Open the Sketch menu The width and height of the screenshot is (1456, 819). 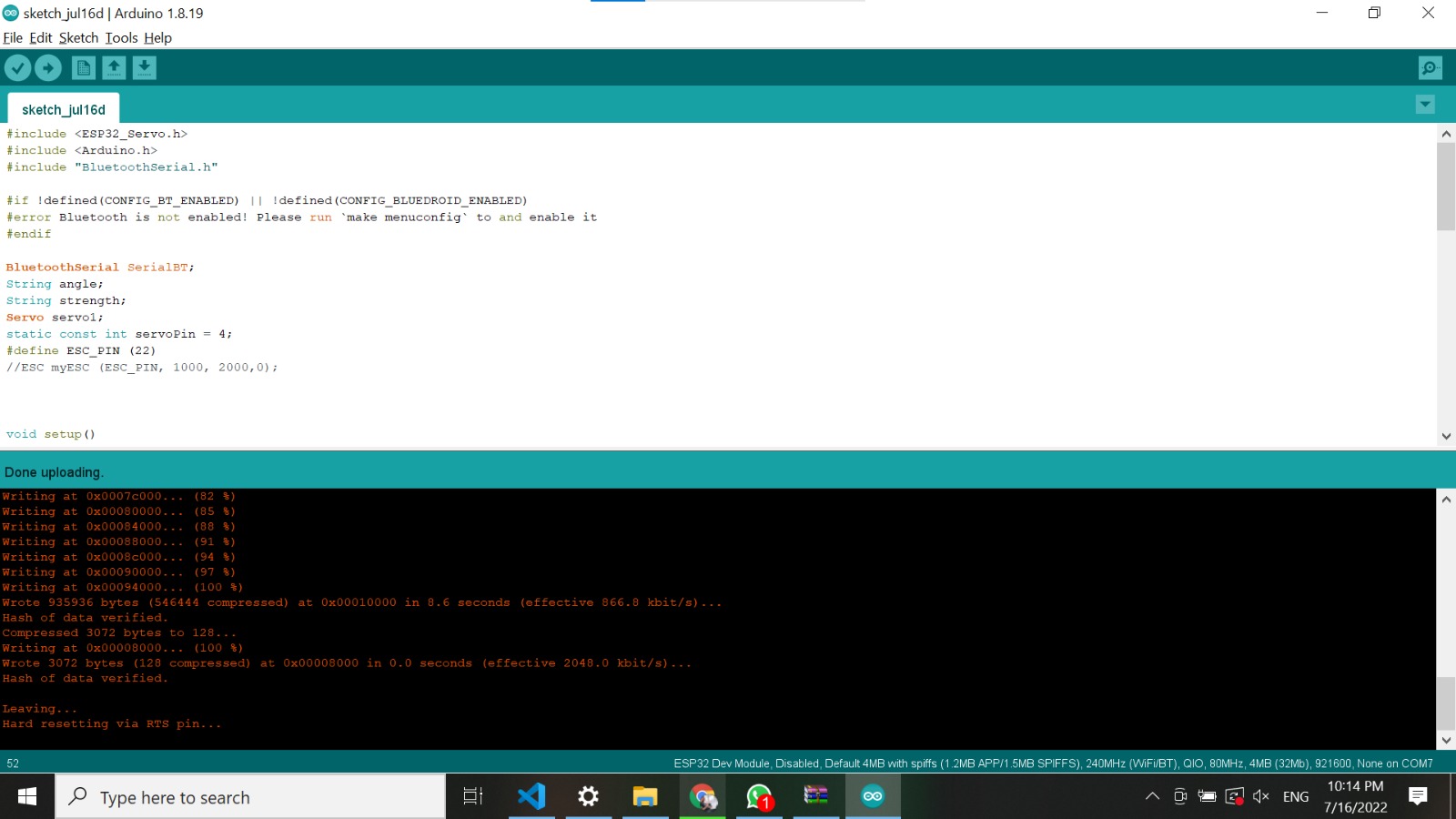tap(78, 37)
